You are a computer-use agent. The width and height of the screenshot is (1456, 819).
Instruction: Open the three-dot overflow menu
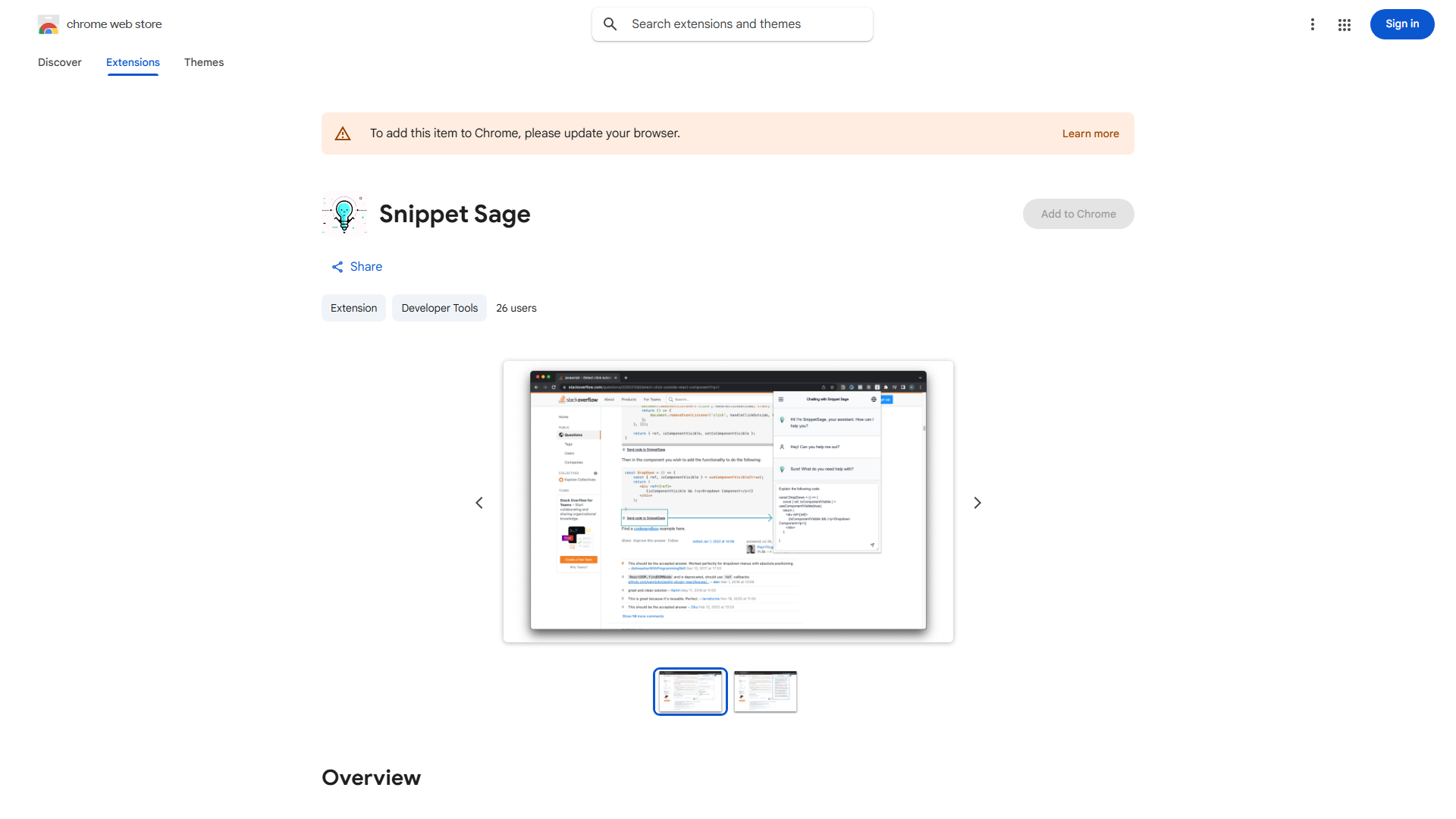point(1313,24)
